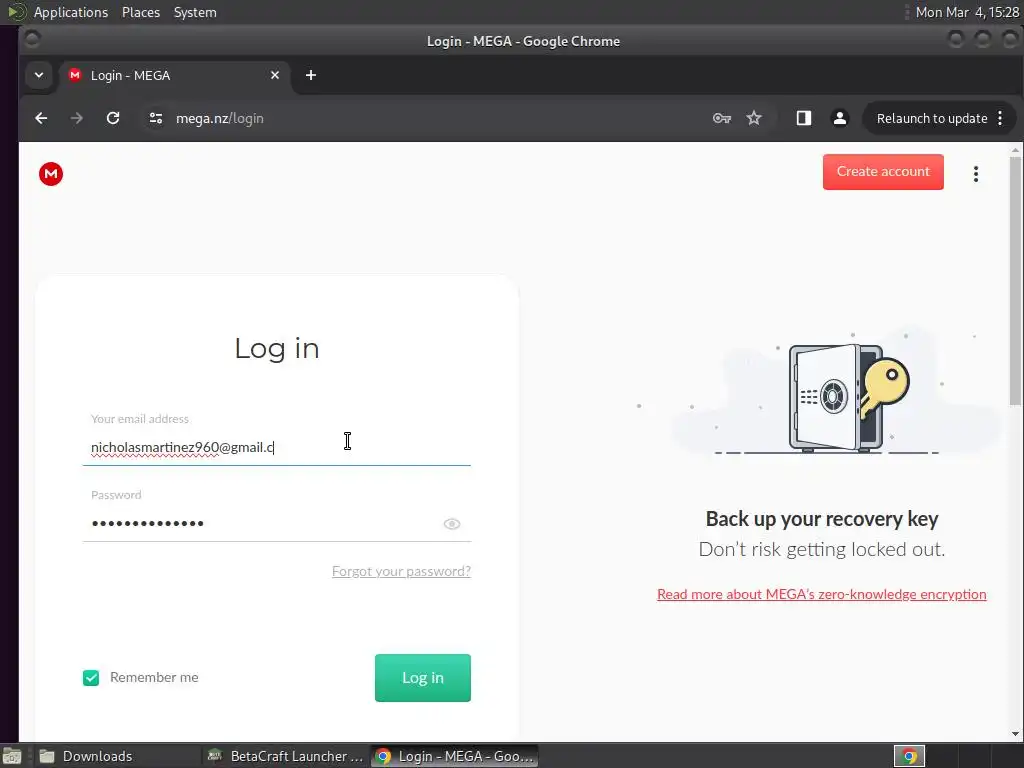This screenshot has height=768, width=1024.
Task: Open the Applications menu
Action: [x=71, y=12]
